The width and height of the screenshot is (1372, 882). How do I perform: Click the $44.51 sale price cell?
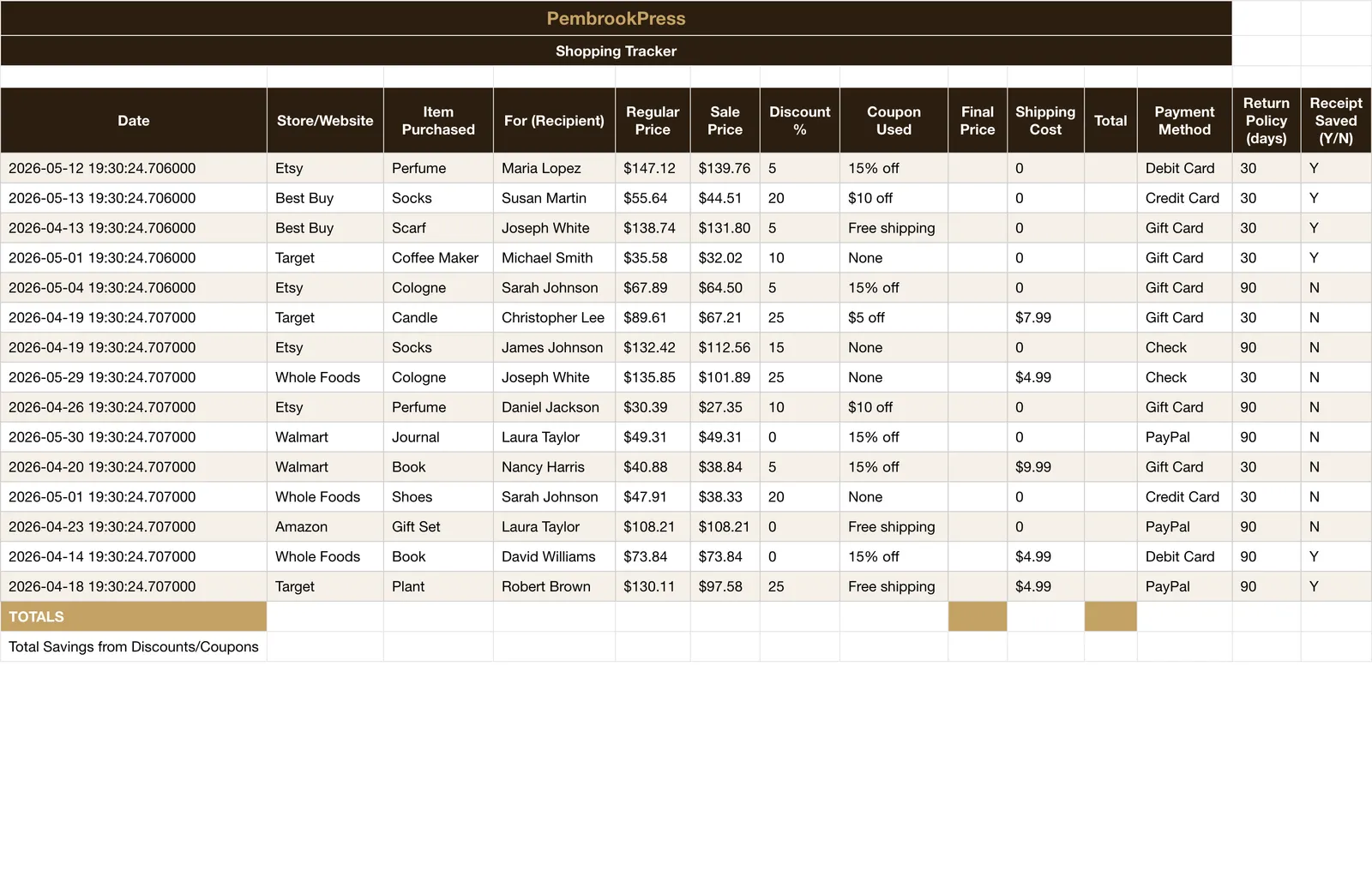click(725, 198)
